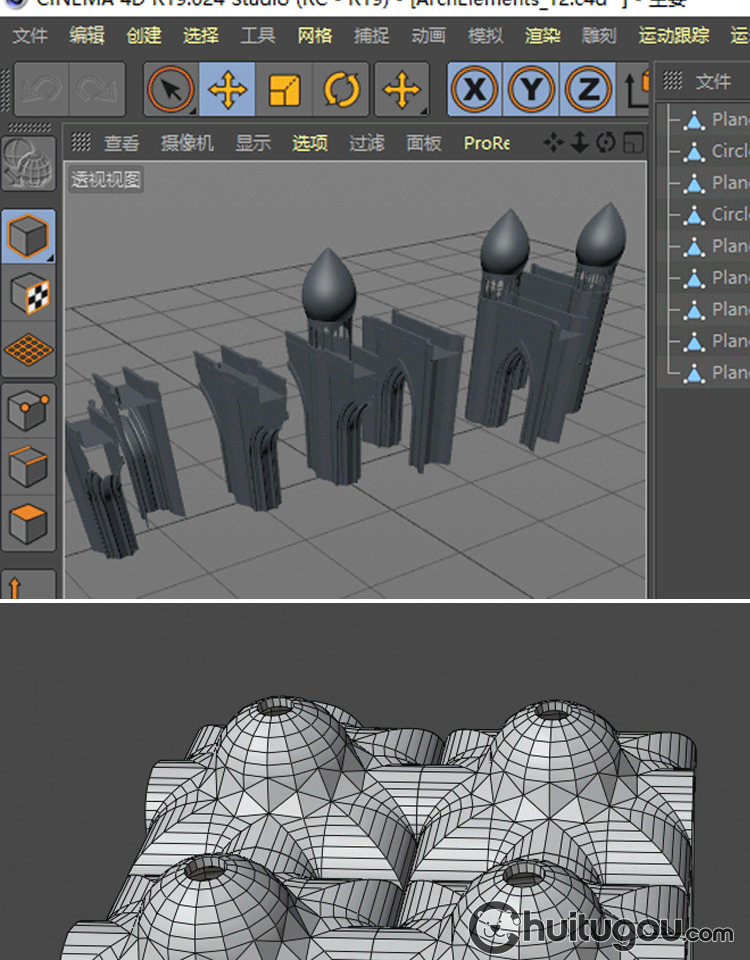
Task: Open the 捕捉 menu
Action: [371, 36]
